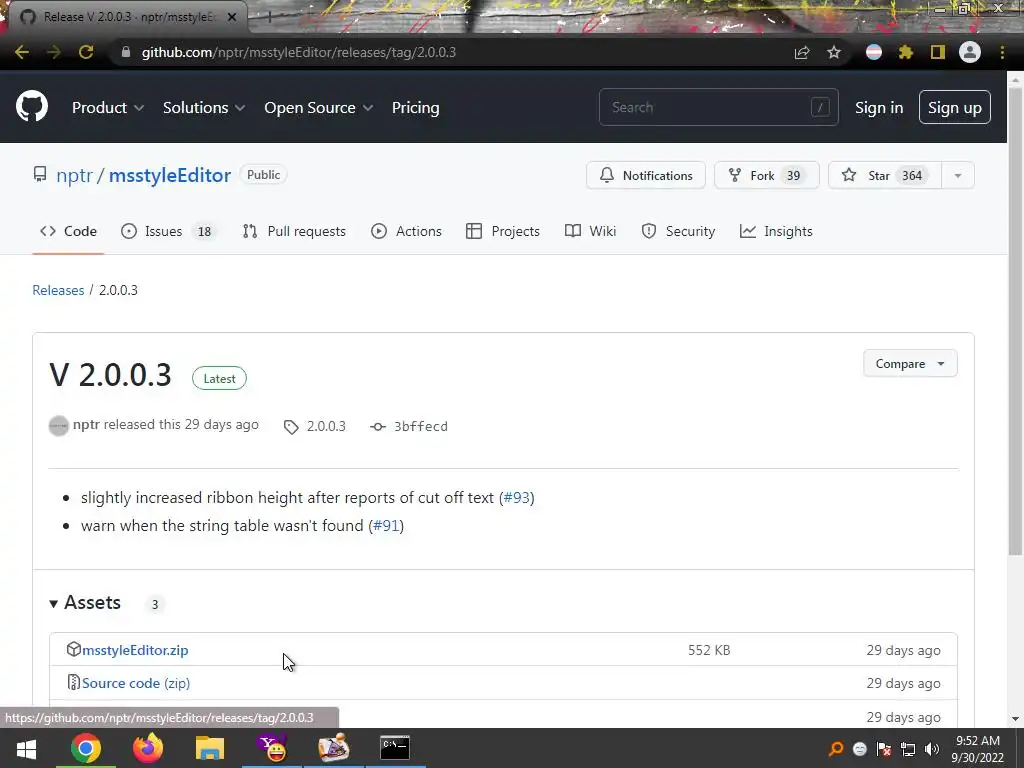Go back with the browser back arrow
Viewport: 1024px width, 768px height.
point(22,52)
